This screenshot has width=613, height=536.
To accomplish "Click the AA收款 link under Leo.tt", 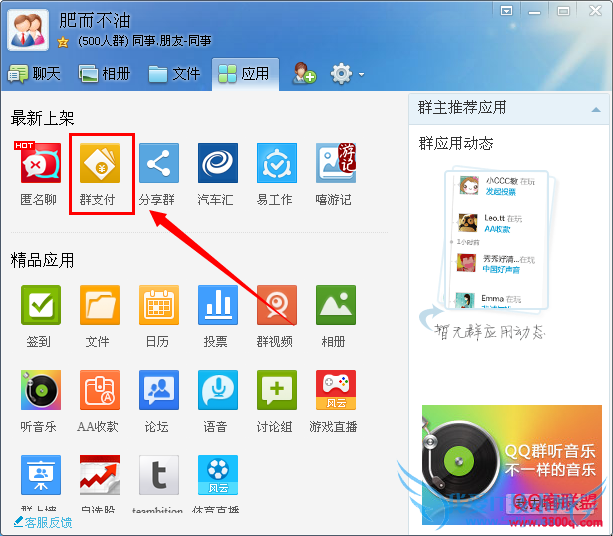I will (x=497, y=229).
